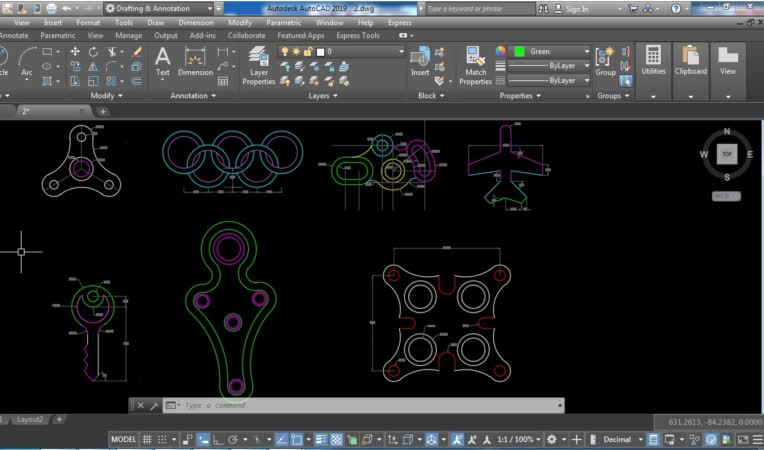Select the Scale tool
This screenshot has height=450, width=764.
pyautogui.click(x=93, y=81)
